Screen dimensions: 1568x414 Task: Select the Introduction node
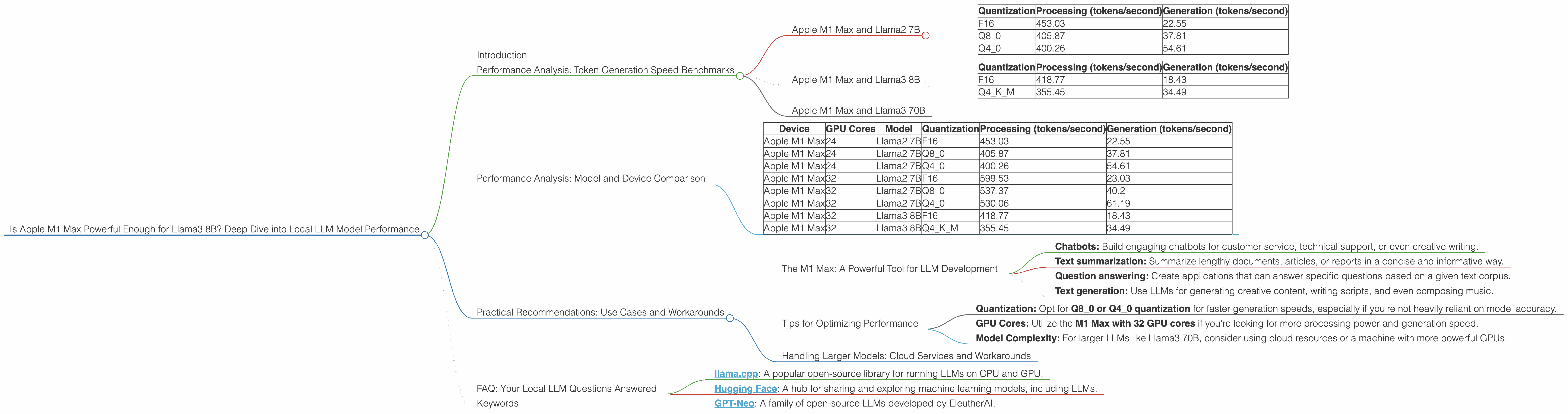502,55
